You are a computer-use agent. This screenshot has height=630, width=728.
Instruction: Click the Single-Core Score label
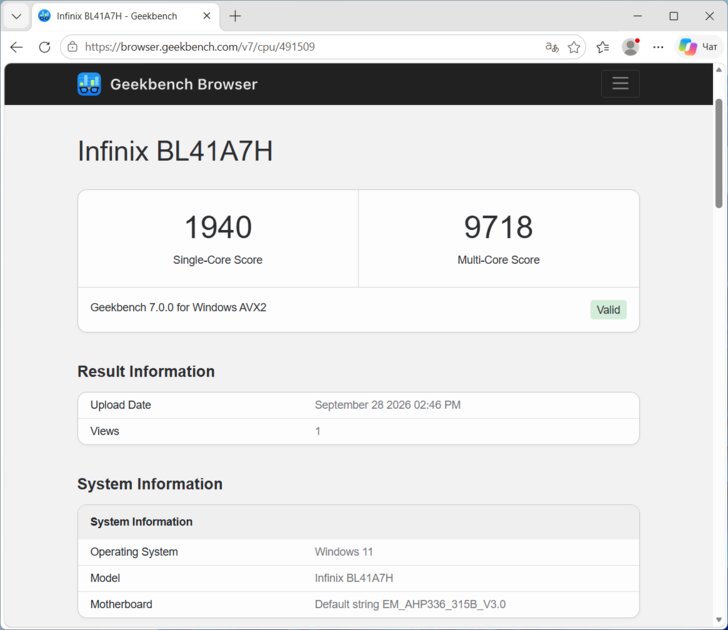coord(218,260)
